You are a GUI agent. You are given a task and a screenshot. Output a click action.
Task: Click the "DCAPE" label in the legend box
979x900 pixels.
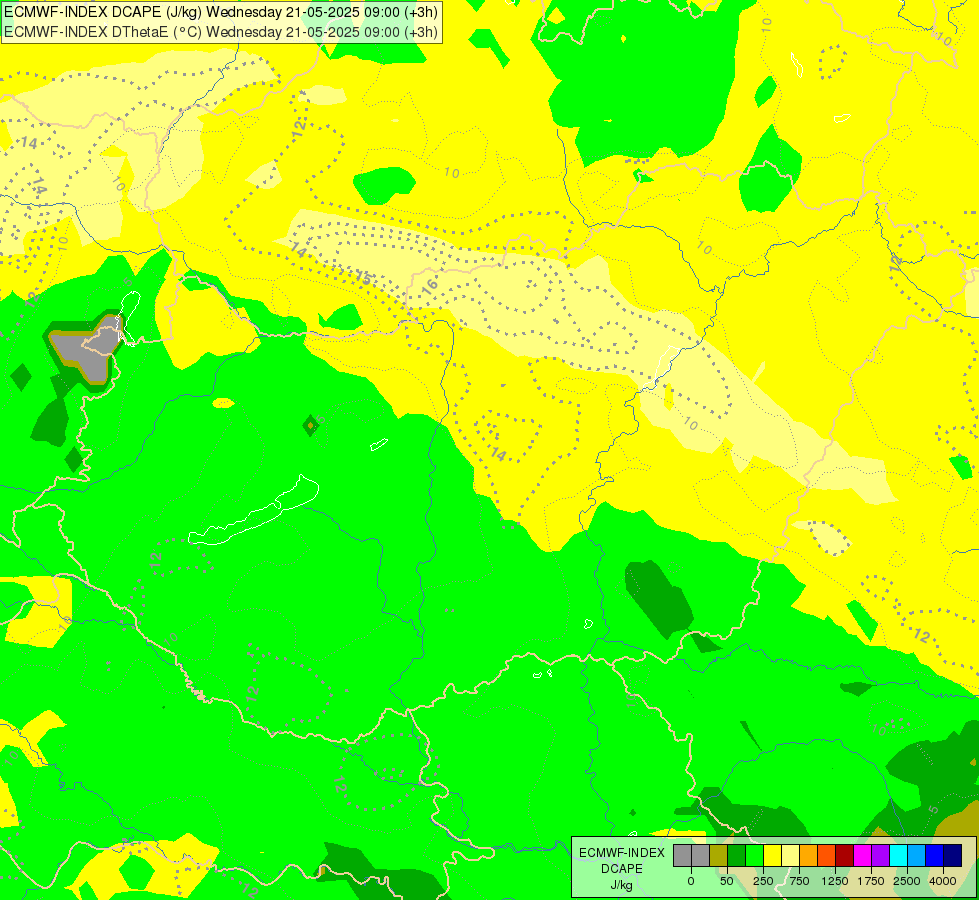click(622, 869)
